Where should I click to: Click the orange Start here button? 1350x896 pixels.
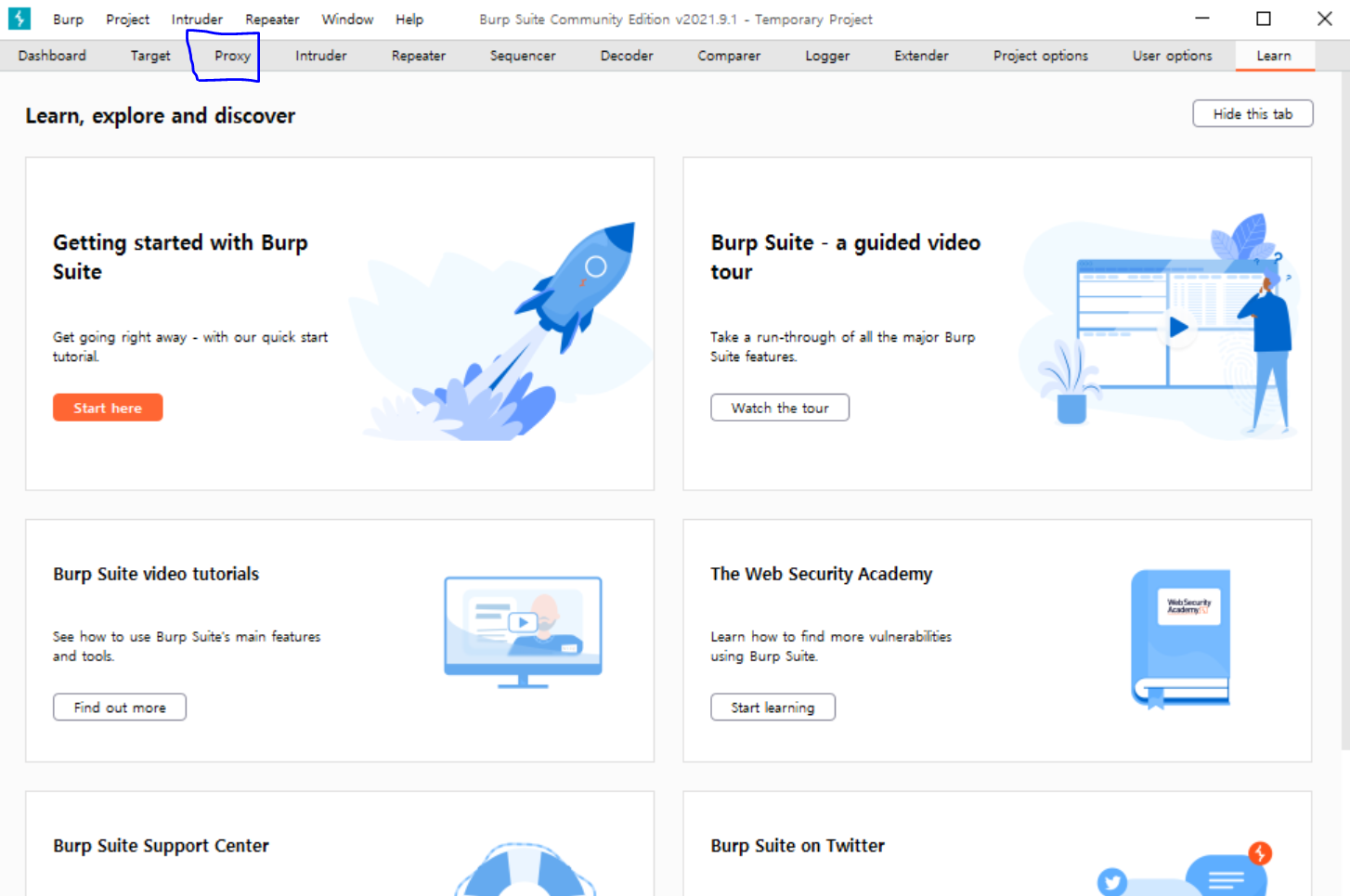point(108,408)
